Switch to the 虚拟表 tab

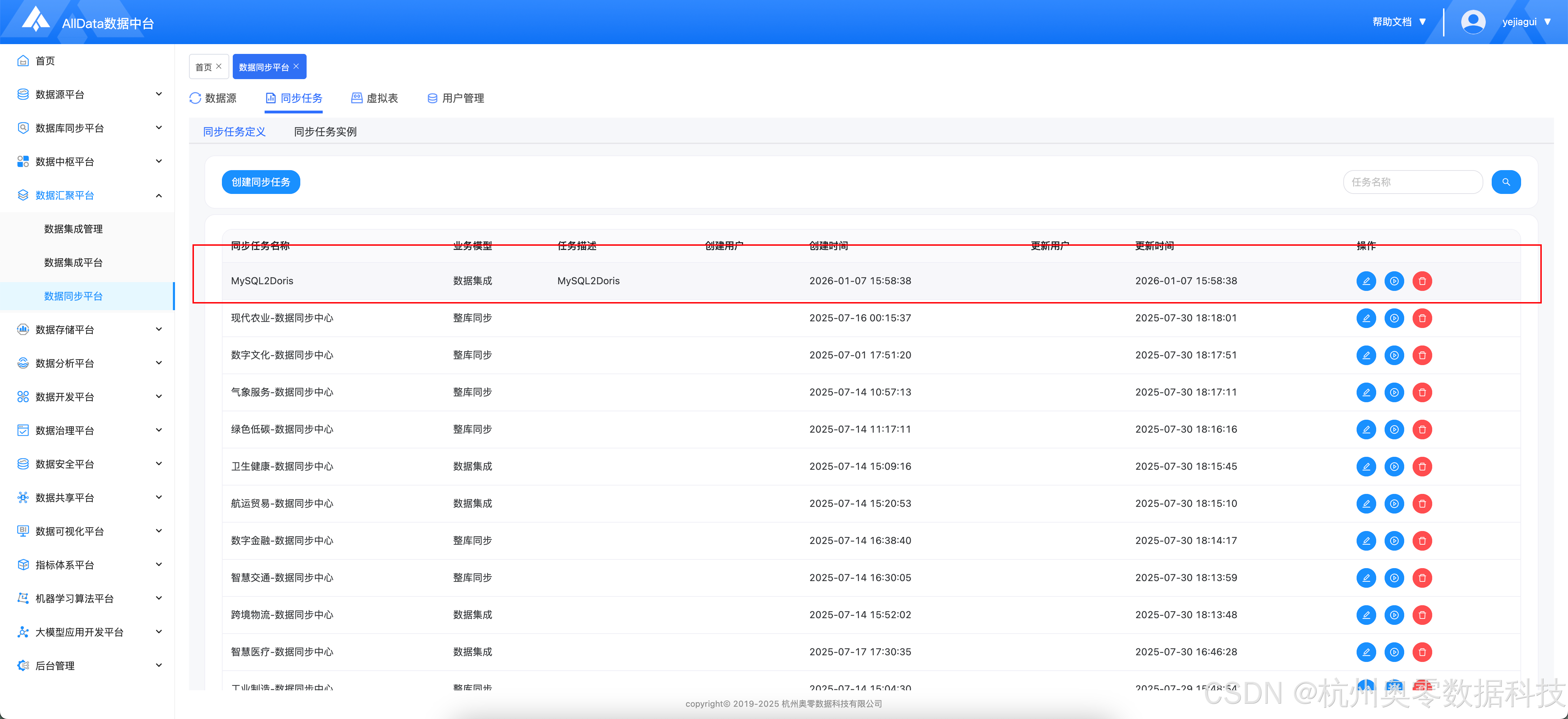[374, 98]
